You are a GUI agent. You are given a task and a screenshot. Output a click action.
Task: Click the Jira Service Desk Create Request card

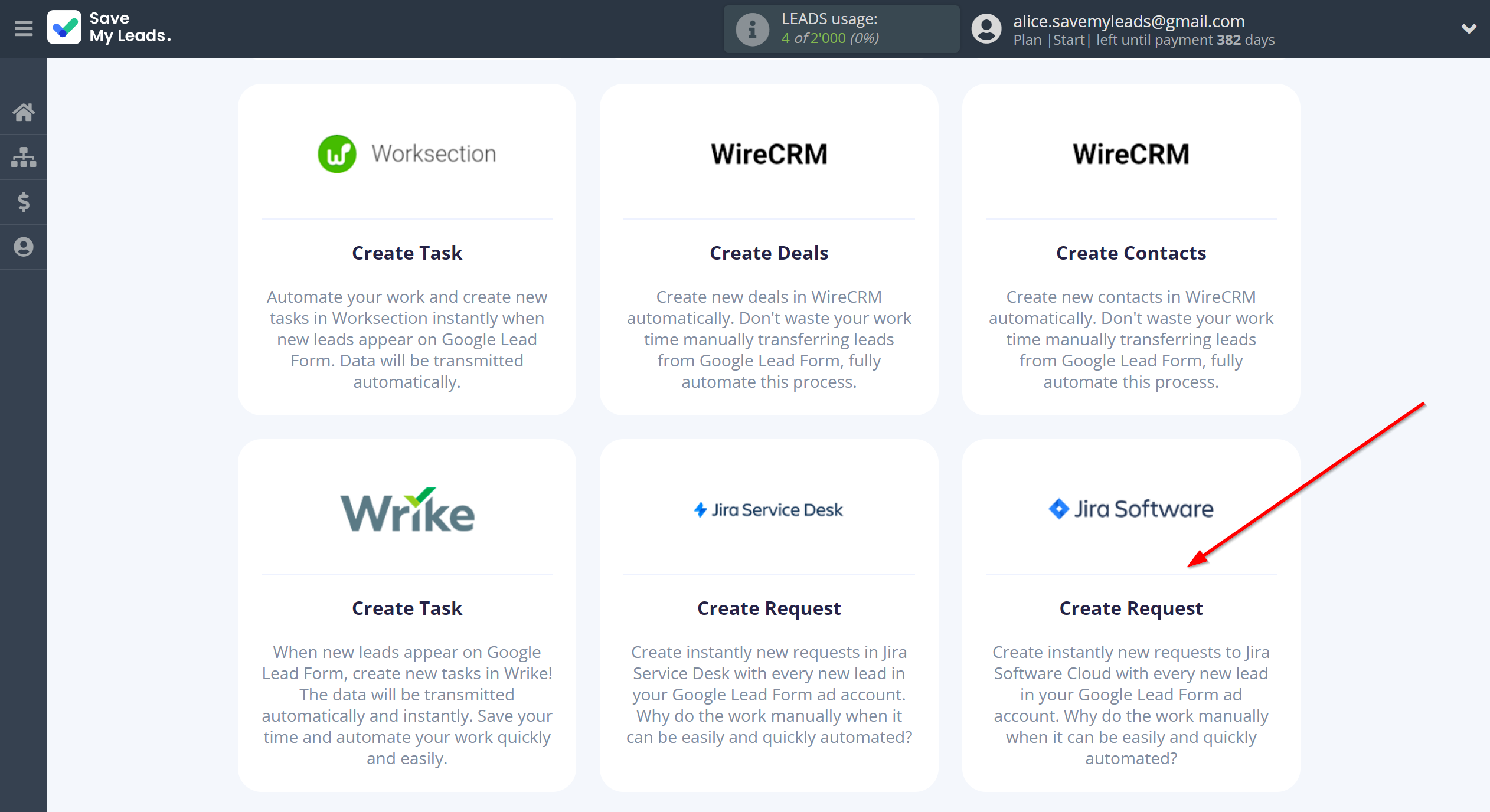pyautogui.click(x=768, y=607)
